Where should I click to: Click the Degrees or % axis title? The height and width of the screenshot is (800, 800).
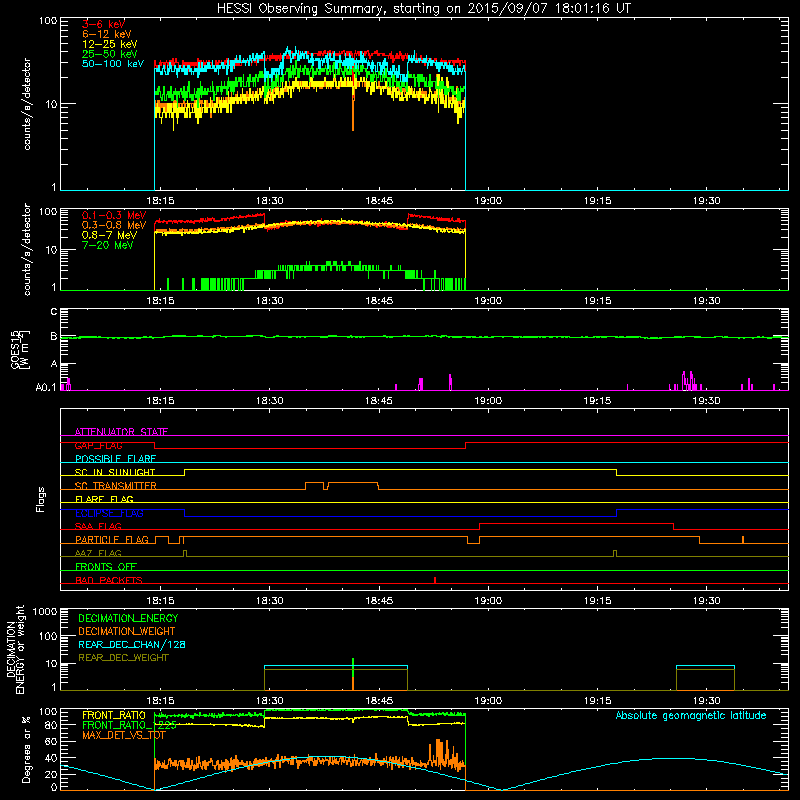[26, 749]
